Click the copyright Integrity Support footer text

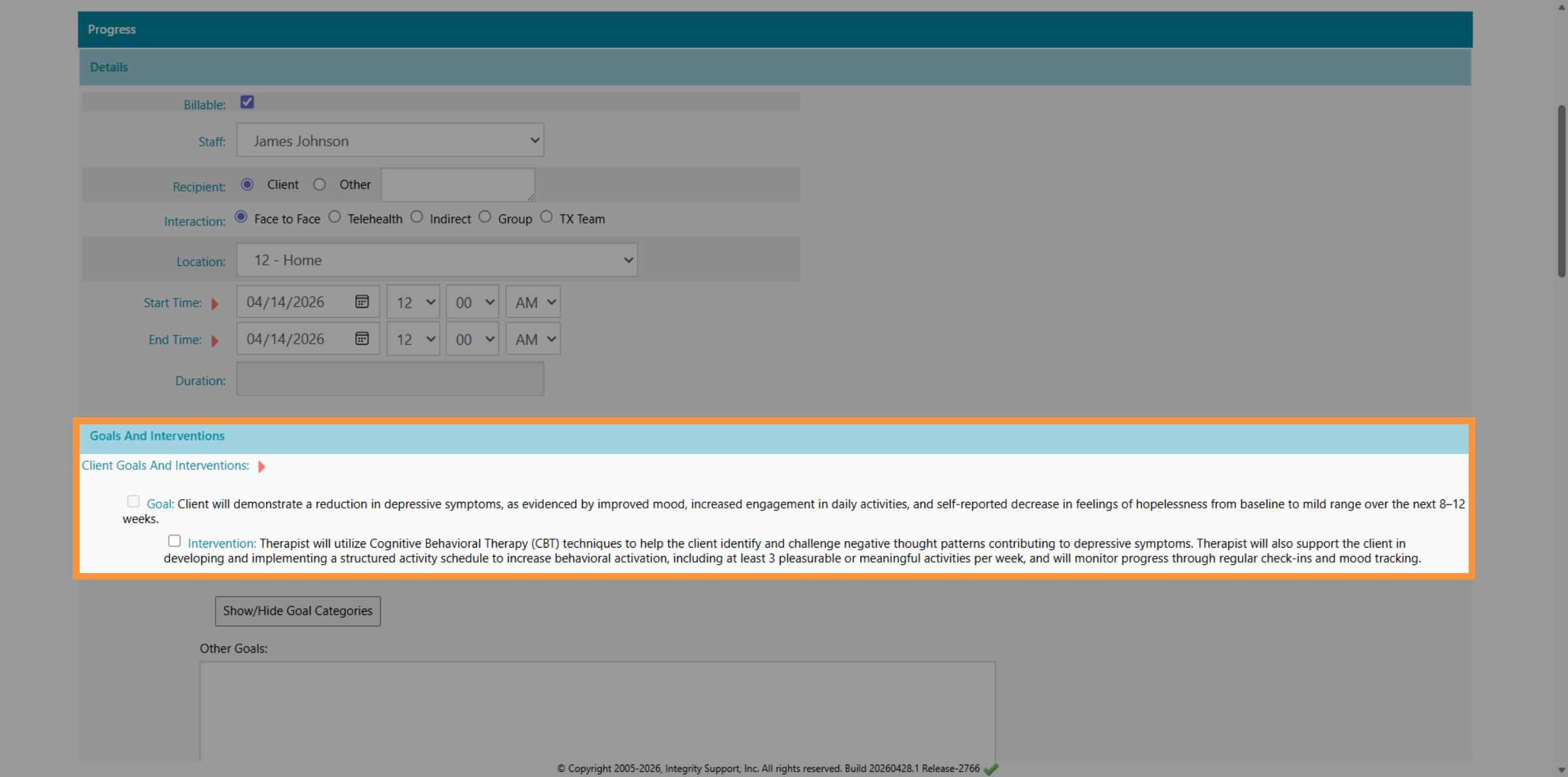768,769
